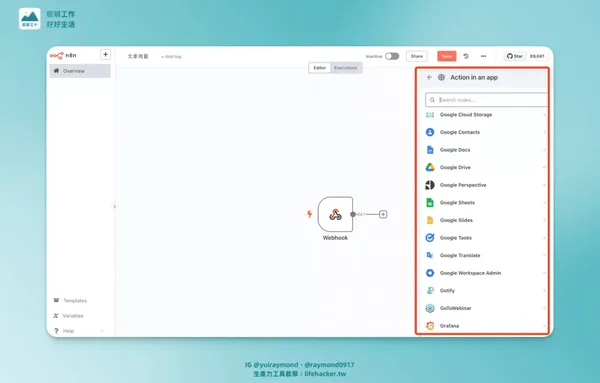Expand the Google Contacts arrow

coord(544,132)
